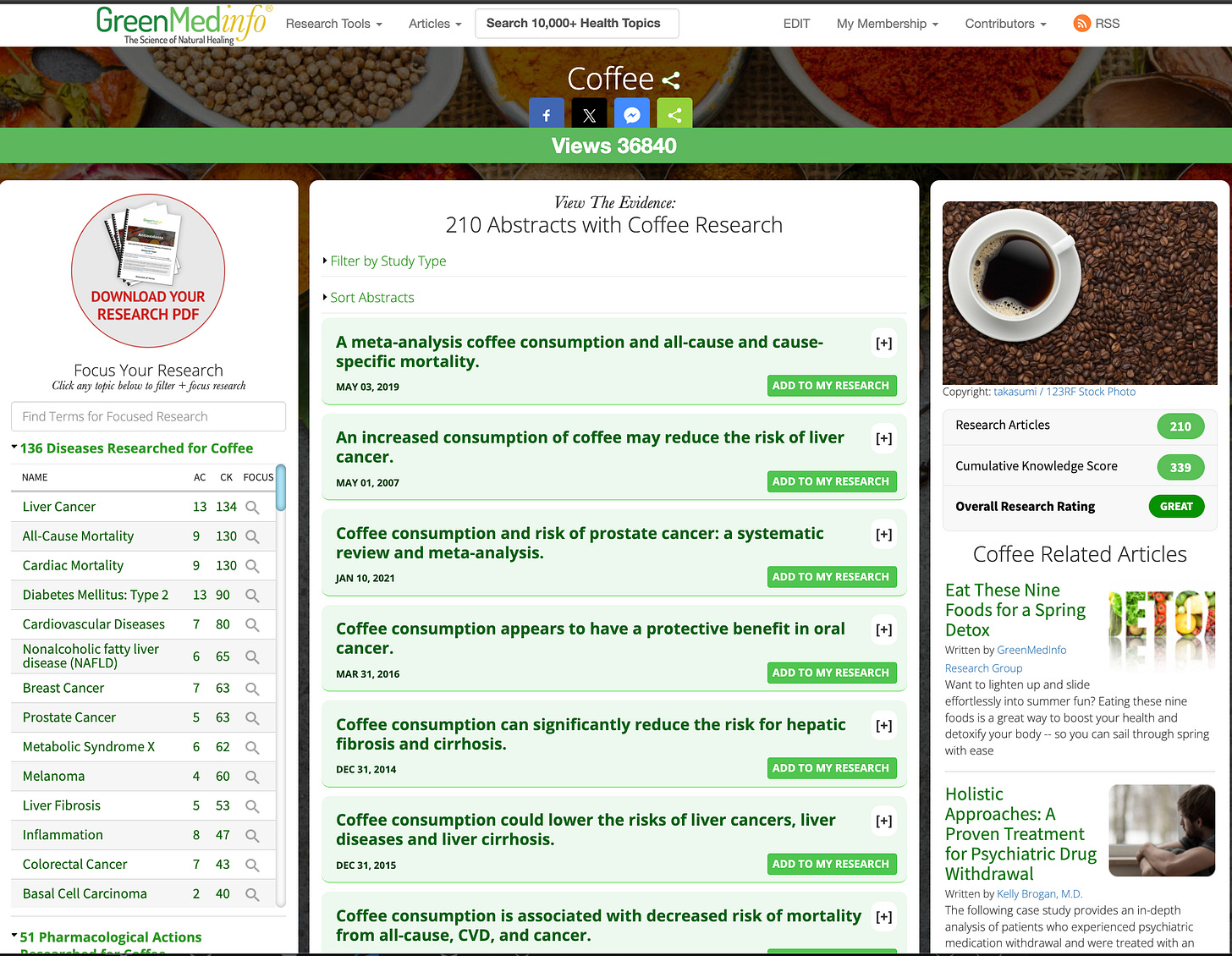Screen dimensions: 1232x956
Task: Open Contributors menu
Action: 1005,24
